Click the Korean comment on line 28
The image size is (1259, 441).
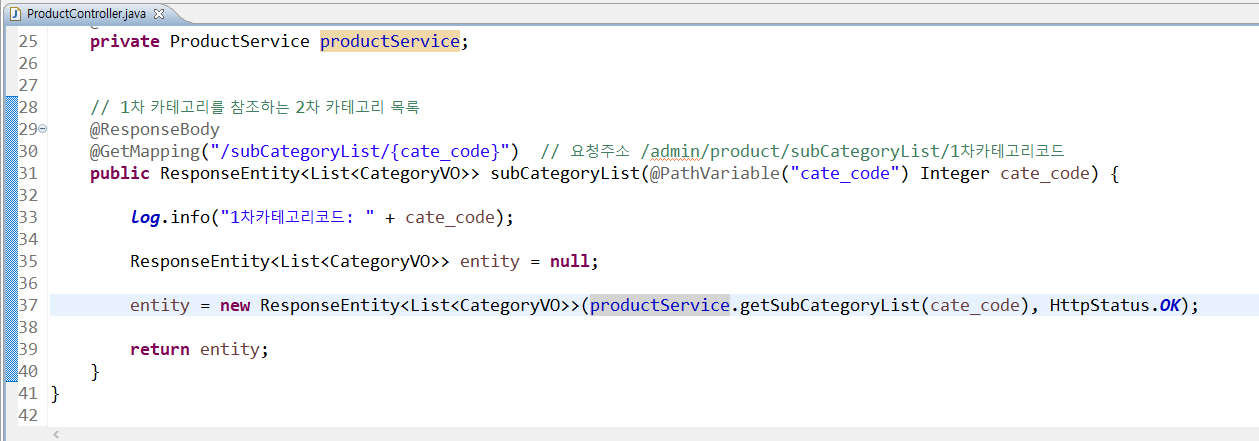[255, 107]
